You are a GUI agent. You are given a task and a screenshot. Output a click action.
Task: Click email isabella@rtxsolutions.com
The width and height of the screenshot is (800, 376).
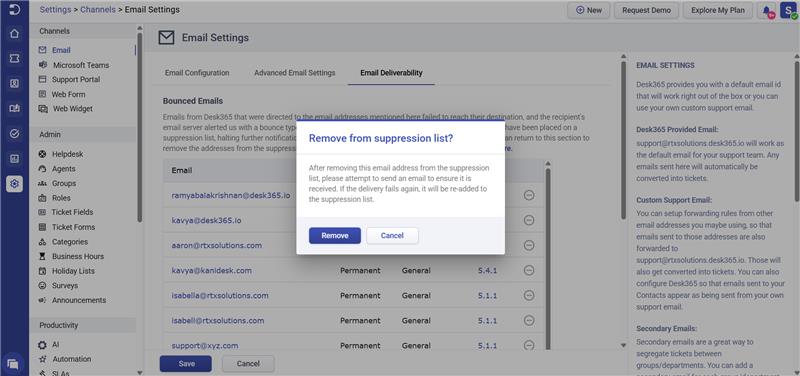tap(220, 295)
